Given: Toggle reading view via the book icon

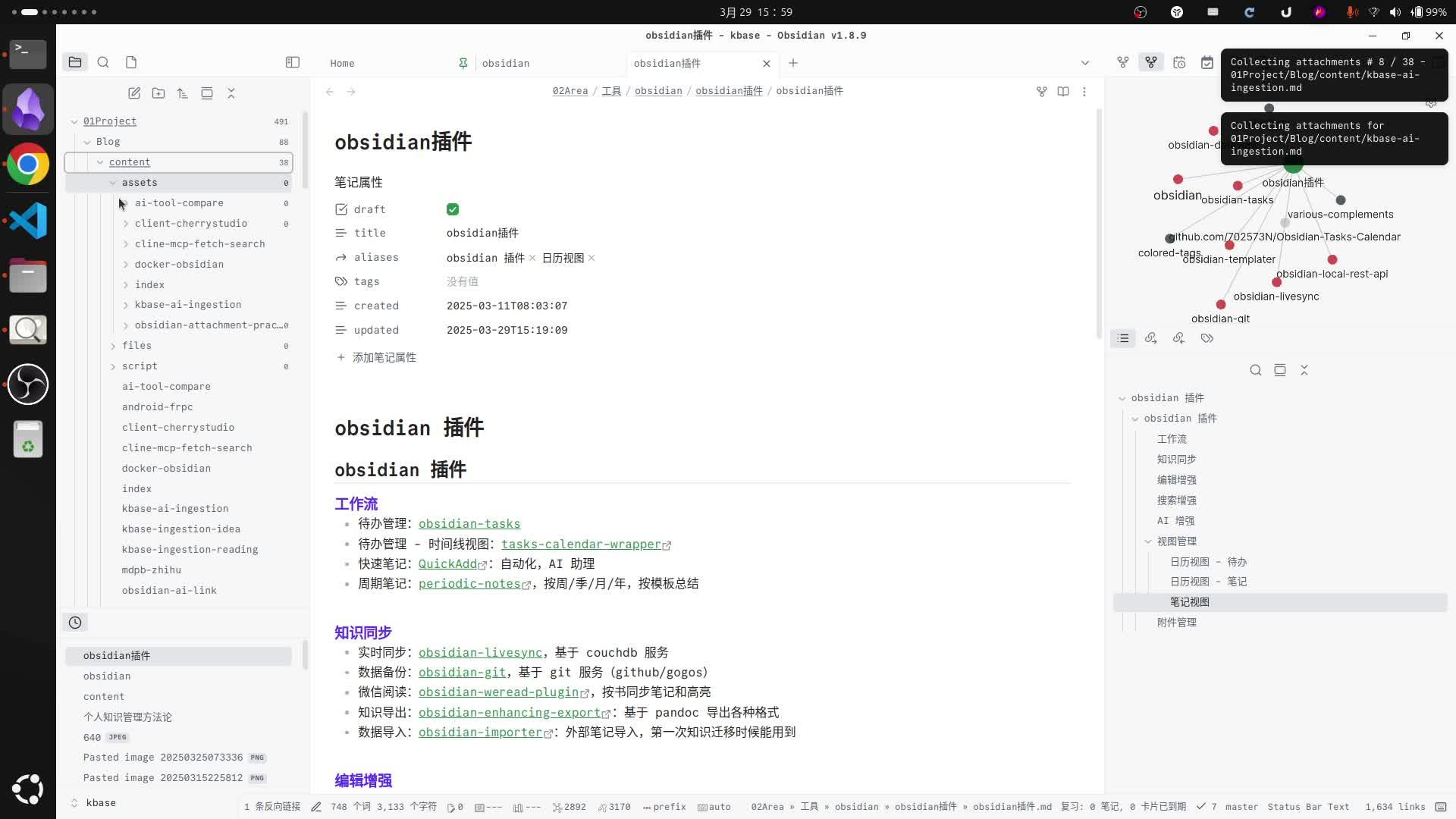Looking at the screenshot, I should [1063, 91].
